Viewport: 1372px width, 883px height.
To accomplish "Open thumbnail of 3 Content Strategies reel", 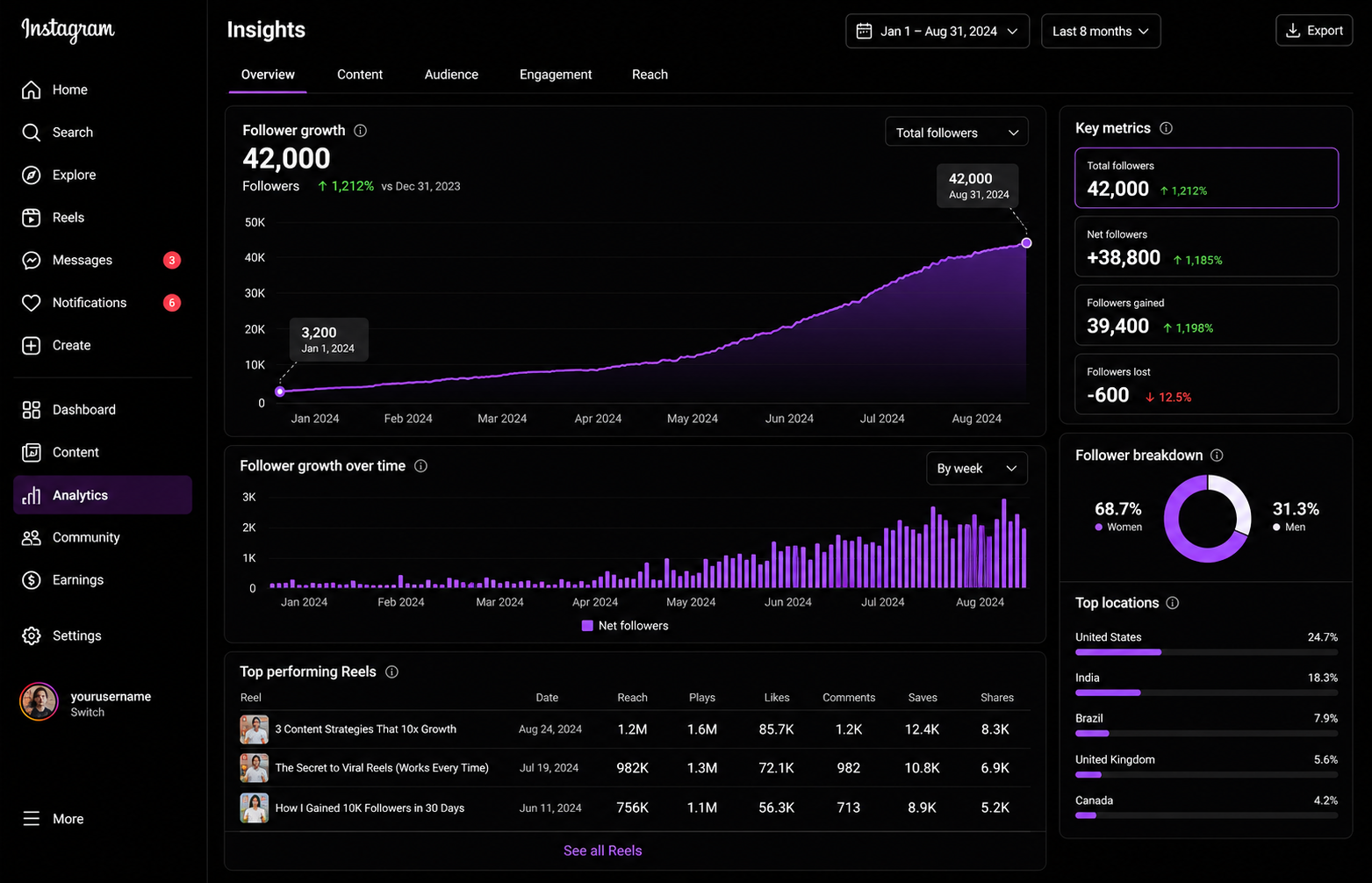I will coord(255,729).
